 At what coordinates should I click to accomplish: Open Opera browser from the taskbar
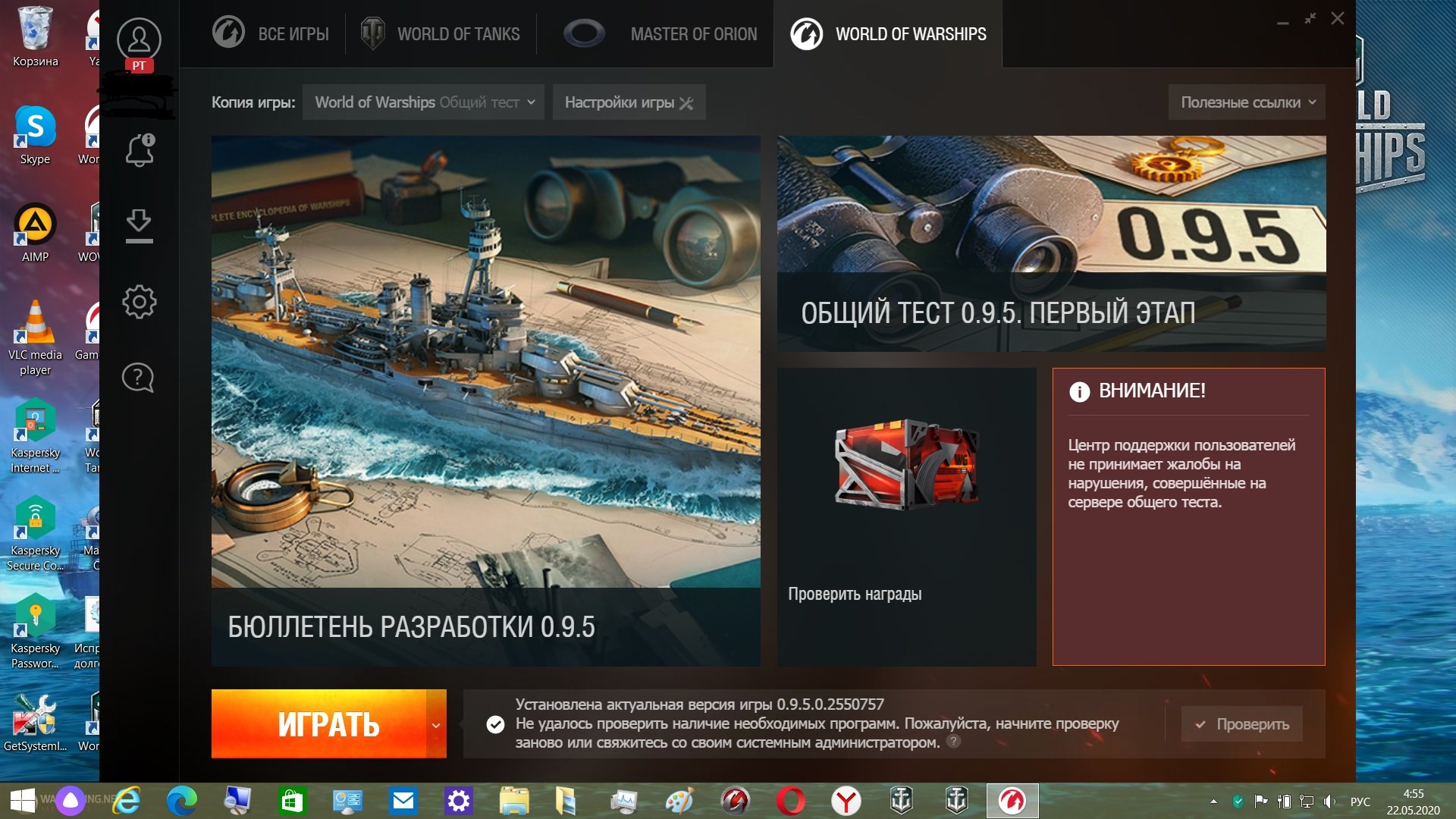(x=790, y=801)
